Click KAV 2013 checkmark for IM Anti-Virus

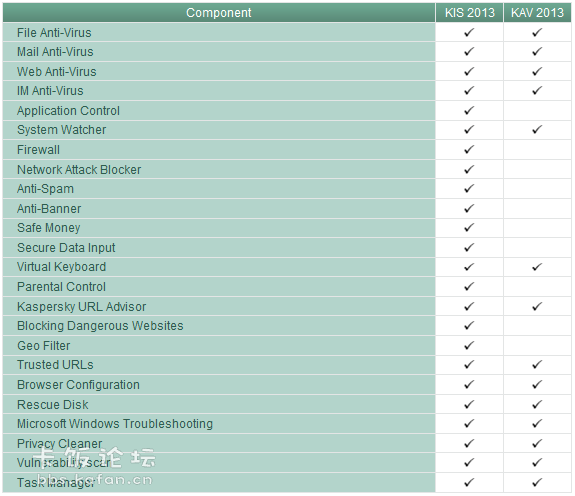[537, 91]
